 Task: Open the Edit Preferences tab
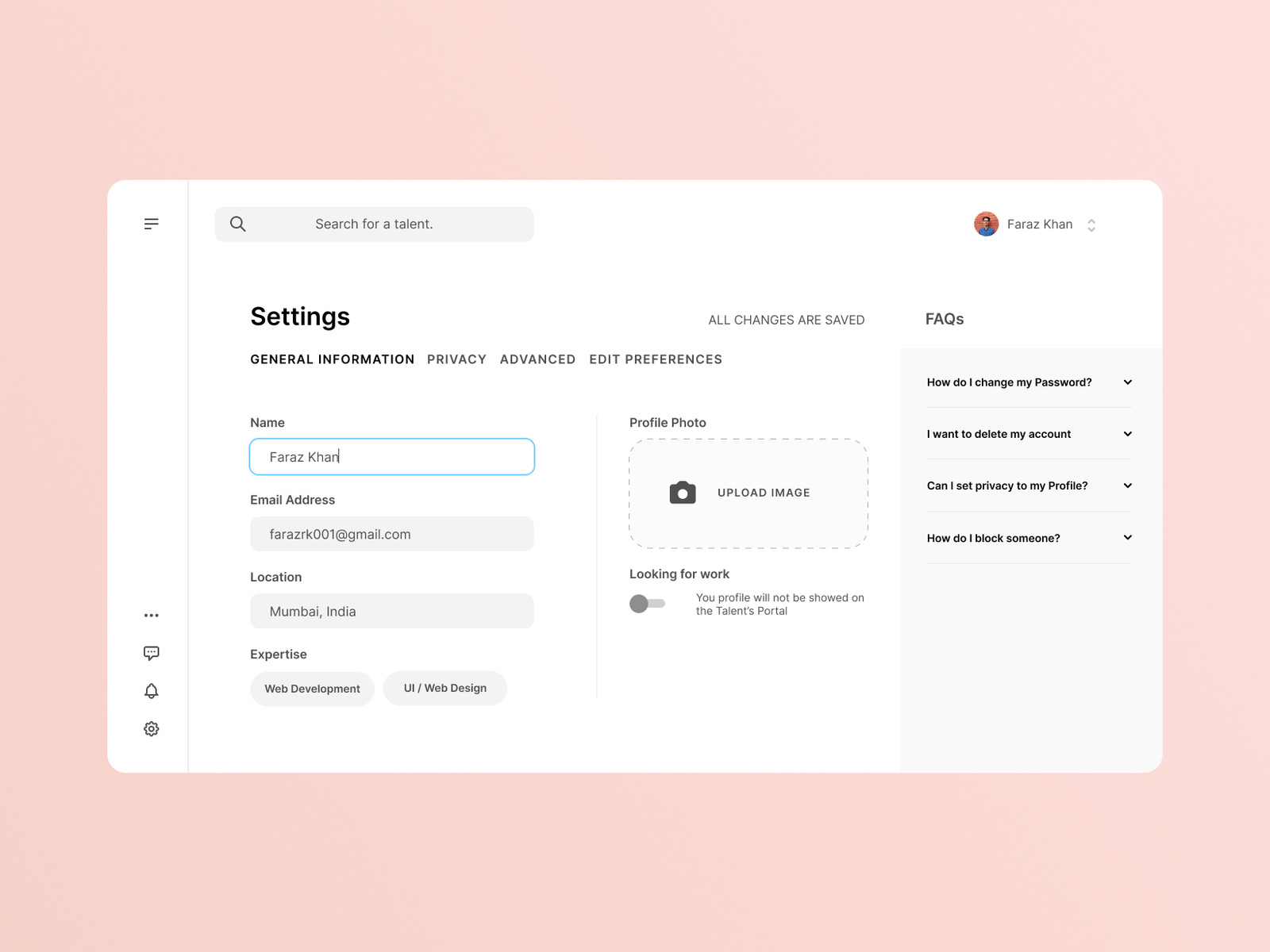[656, 359]
